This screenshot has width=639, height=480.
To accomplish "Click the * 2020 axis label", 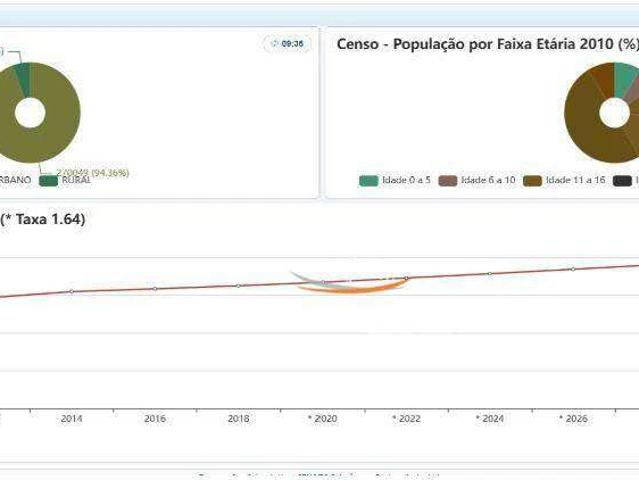I will click(323, 418).
